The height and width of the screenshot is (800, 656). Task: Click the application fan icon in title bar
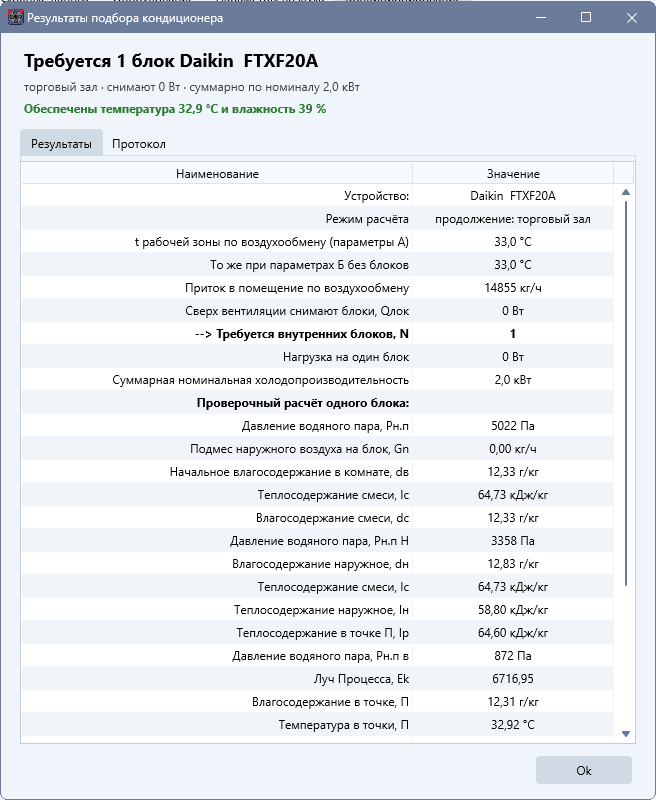point(15,17)
